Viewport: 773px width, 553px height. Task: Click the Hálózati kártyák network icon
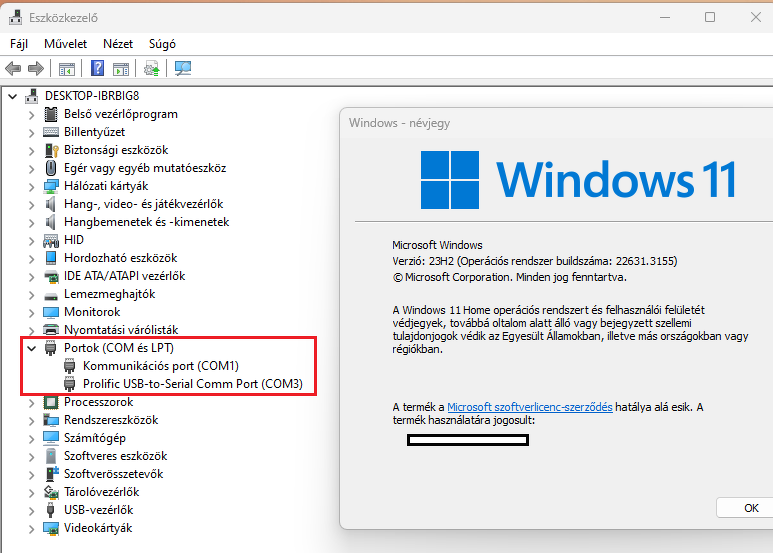click(51, 186)
